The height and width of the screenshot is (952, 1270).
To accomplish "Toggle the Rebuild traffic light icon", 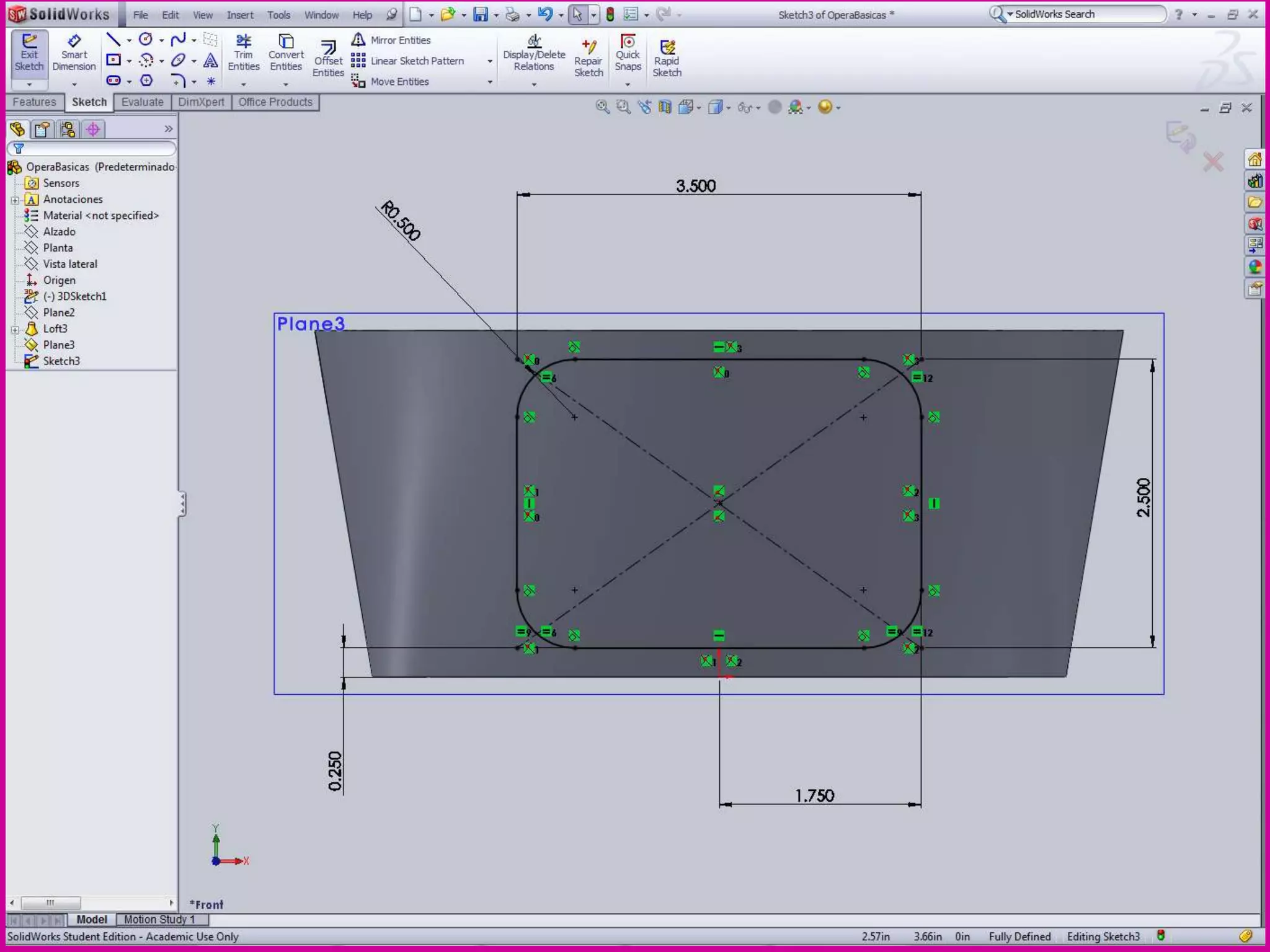I will 610,14.
